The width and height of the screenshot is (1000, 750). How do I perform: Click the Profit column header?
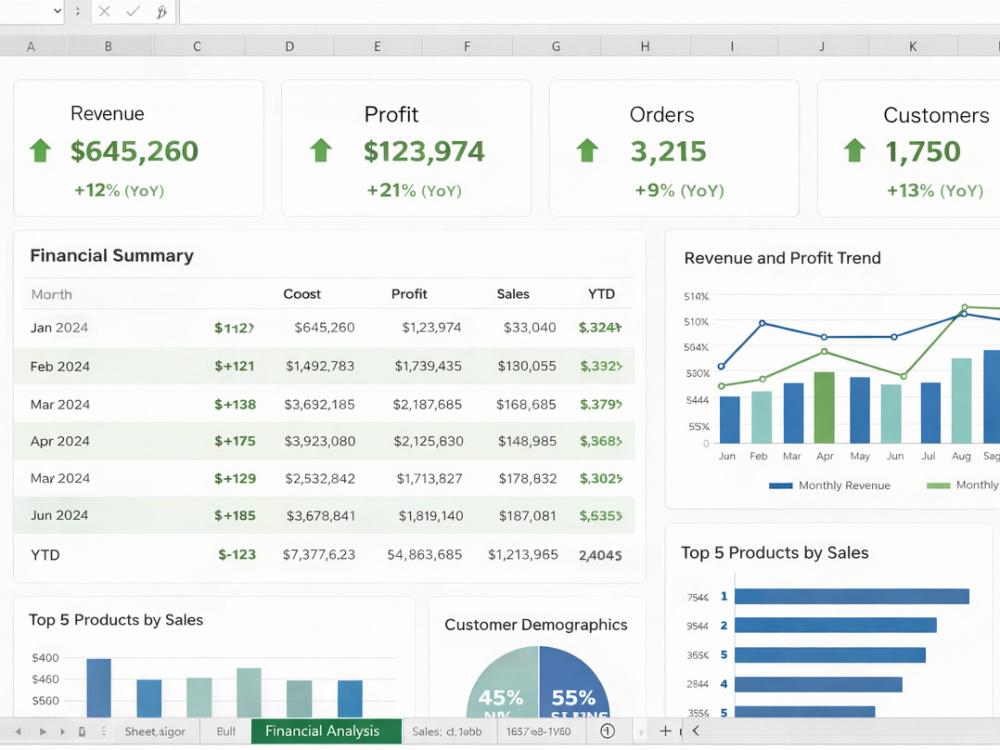pos(409,294)
